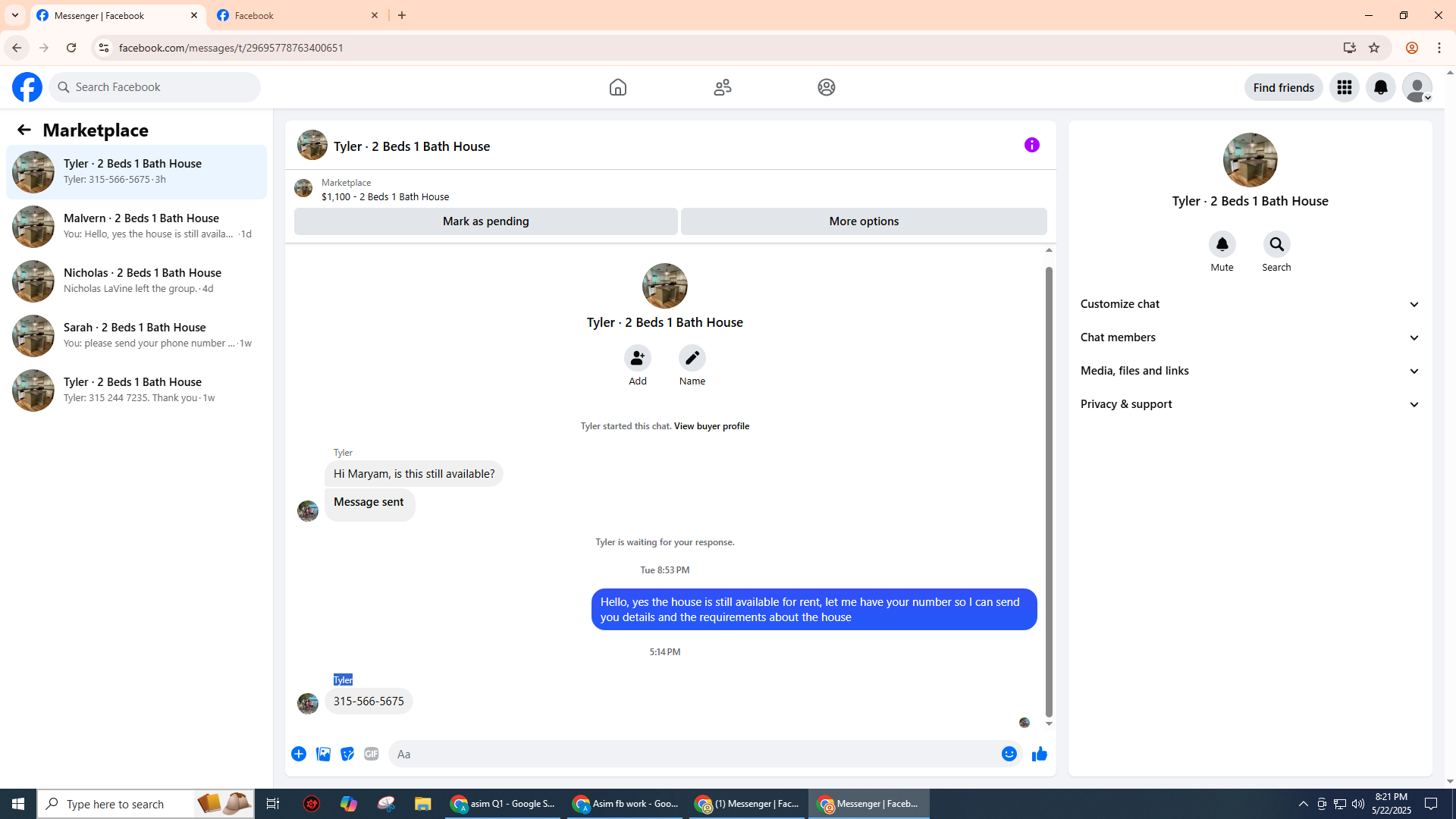
Task: Open Action Center notifications icon
Action: [x=1431, y=804]
